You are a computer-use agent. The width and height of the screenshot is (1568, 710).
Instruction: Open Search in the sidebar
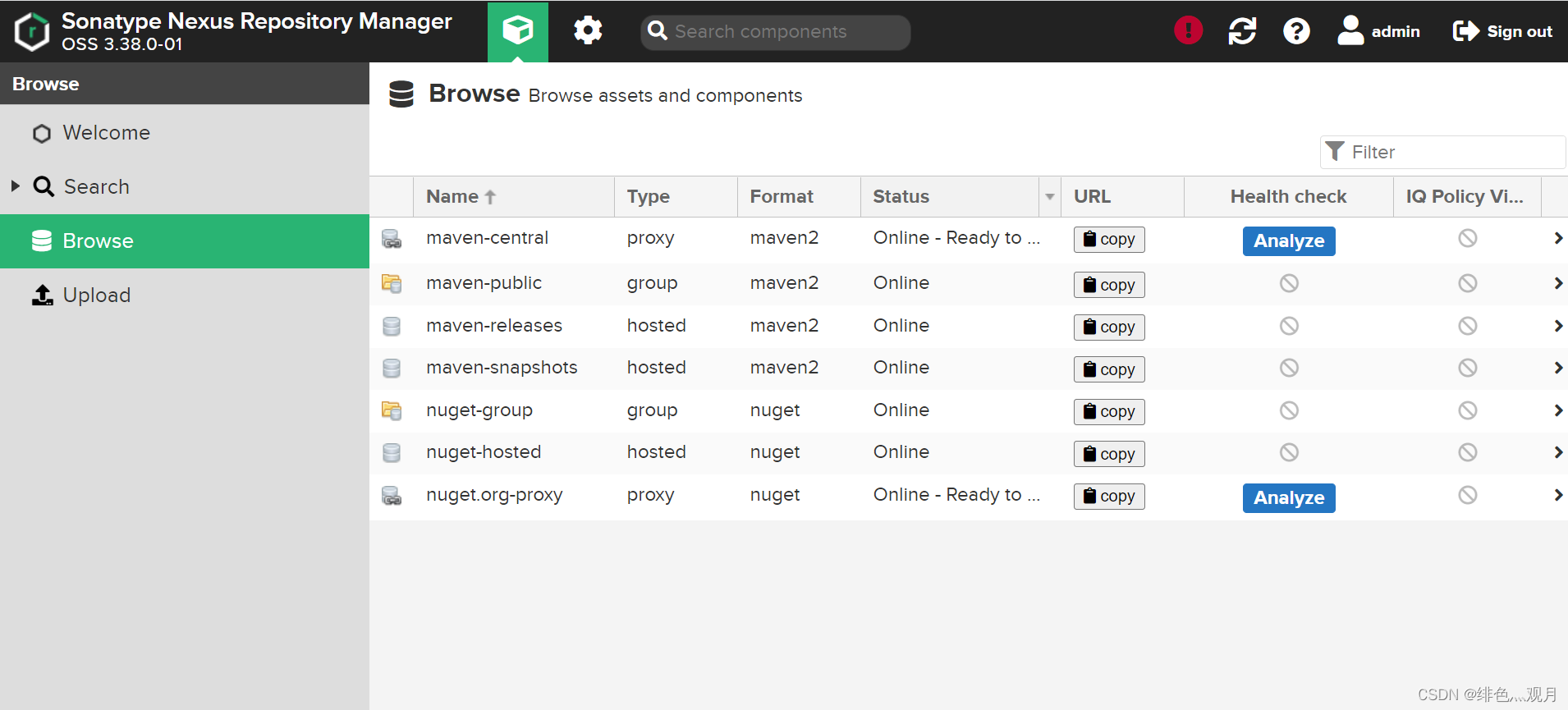[185, 186]
